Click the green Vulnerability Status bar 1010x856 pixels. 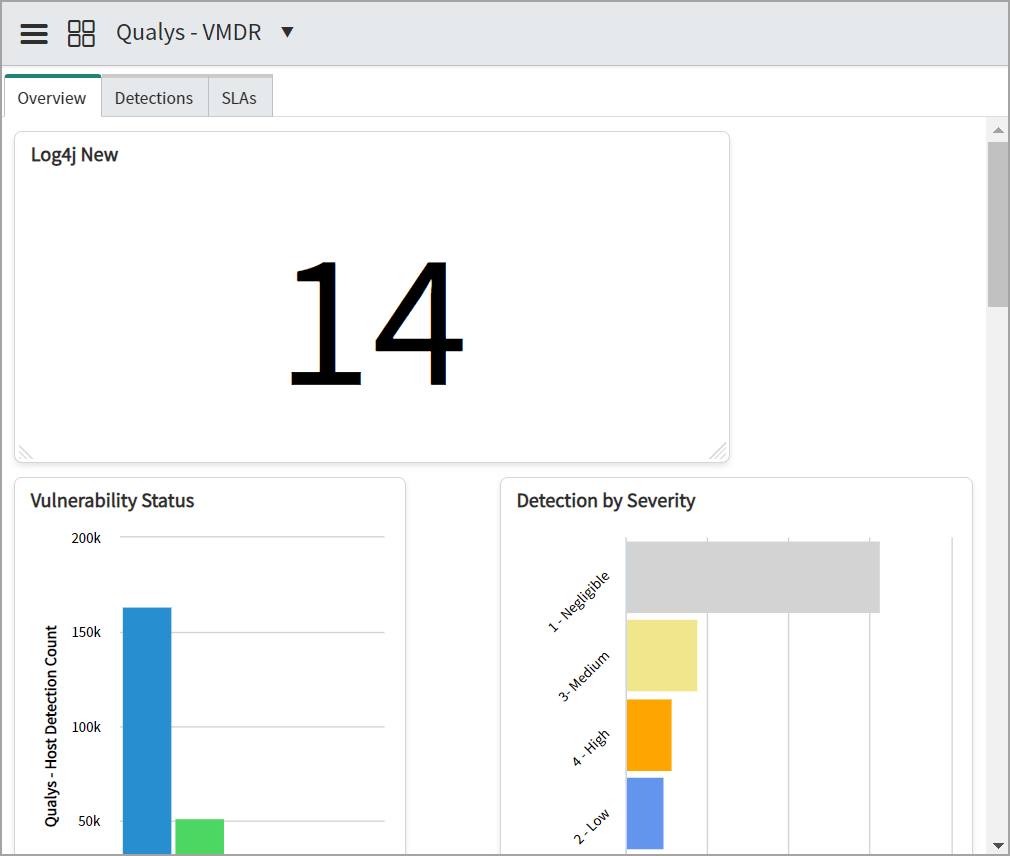[200, 837]
